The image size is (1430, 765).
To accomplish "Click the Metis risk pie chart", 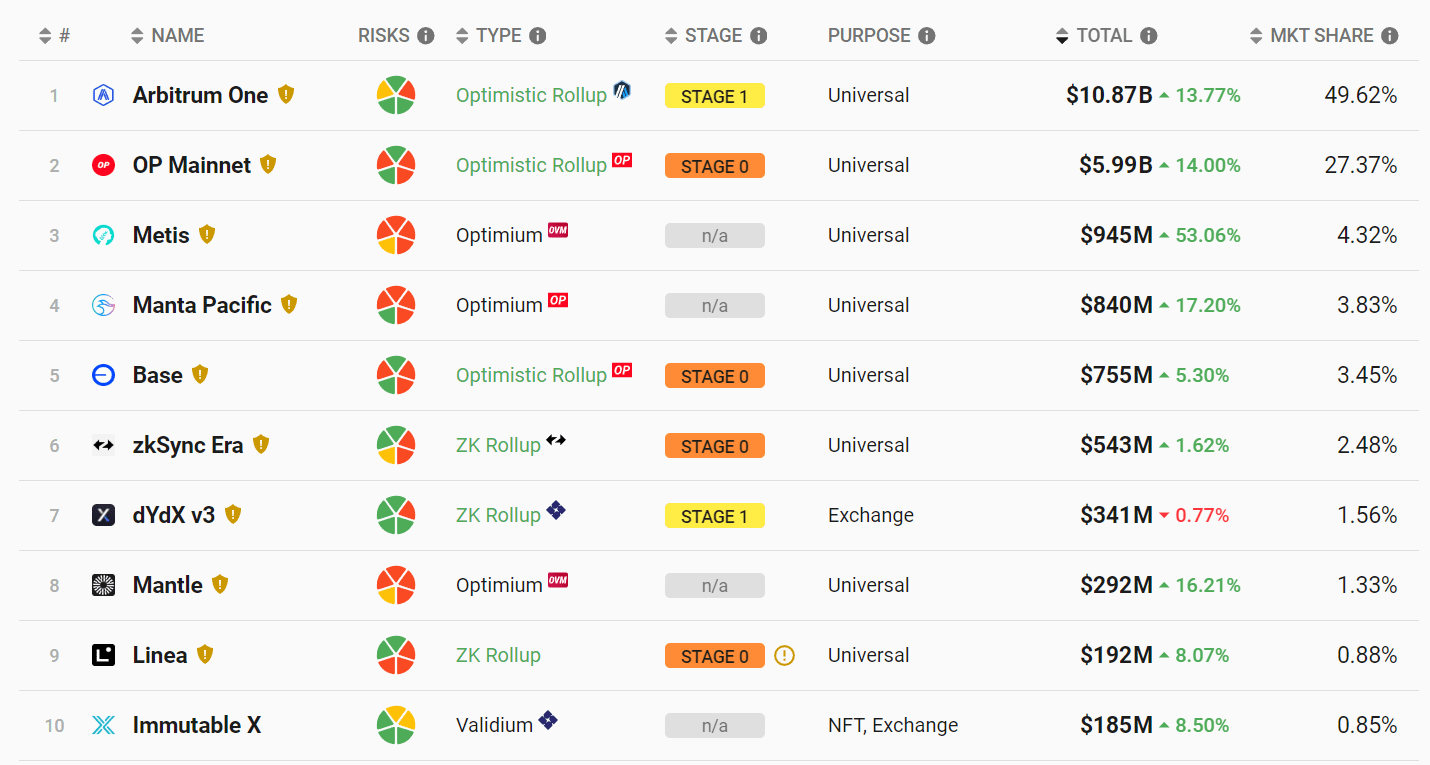I will click(x=396, y=235).
